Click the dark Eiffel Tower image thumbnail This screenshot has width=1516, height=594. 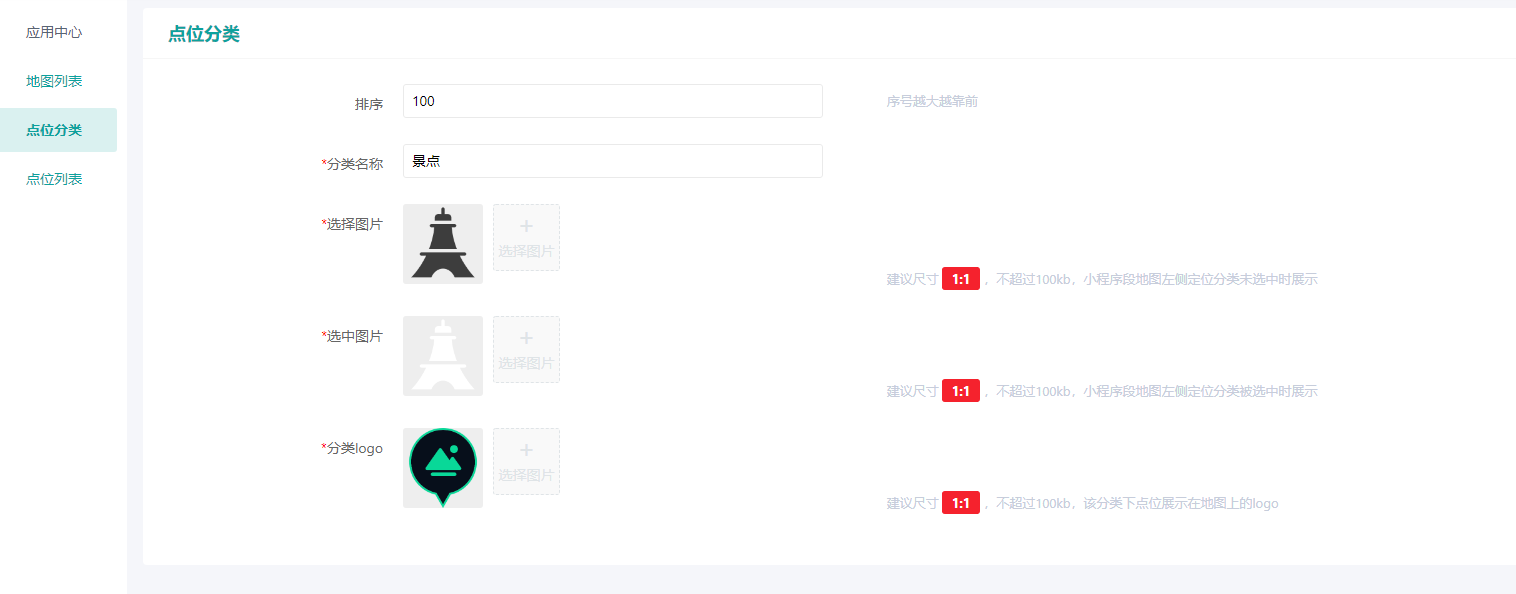[x=443, y=244]
